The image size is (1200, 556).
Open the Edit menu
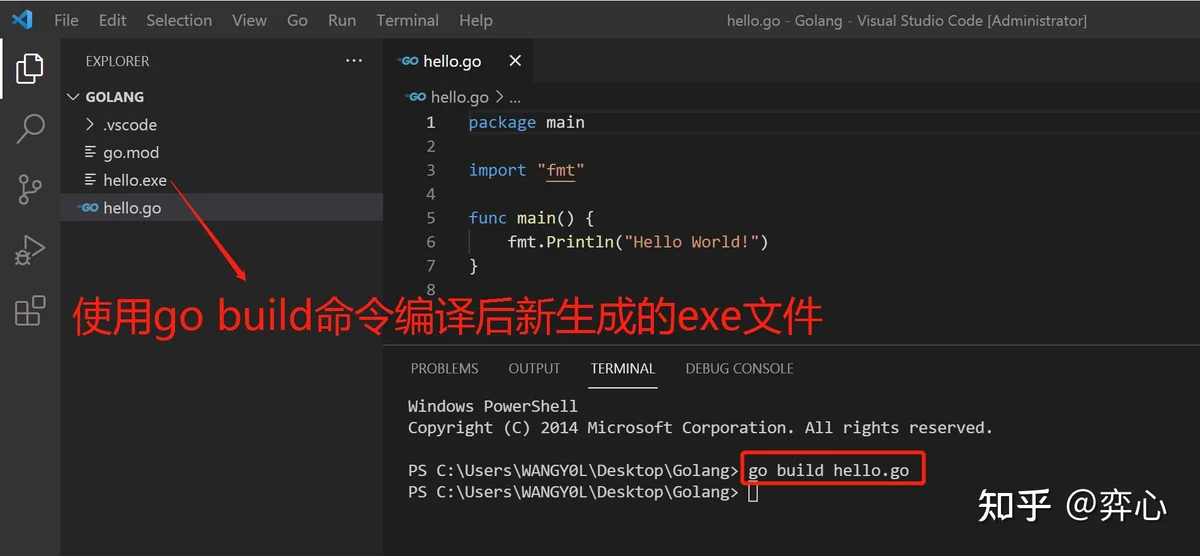pos(113,20)
